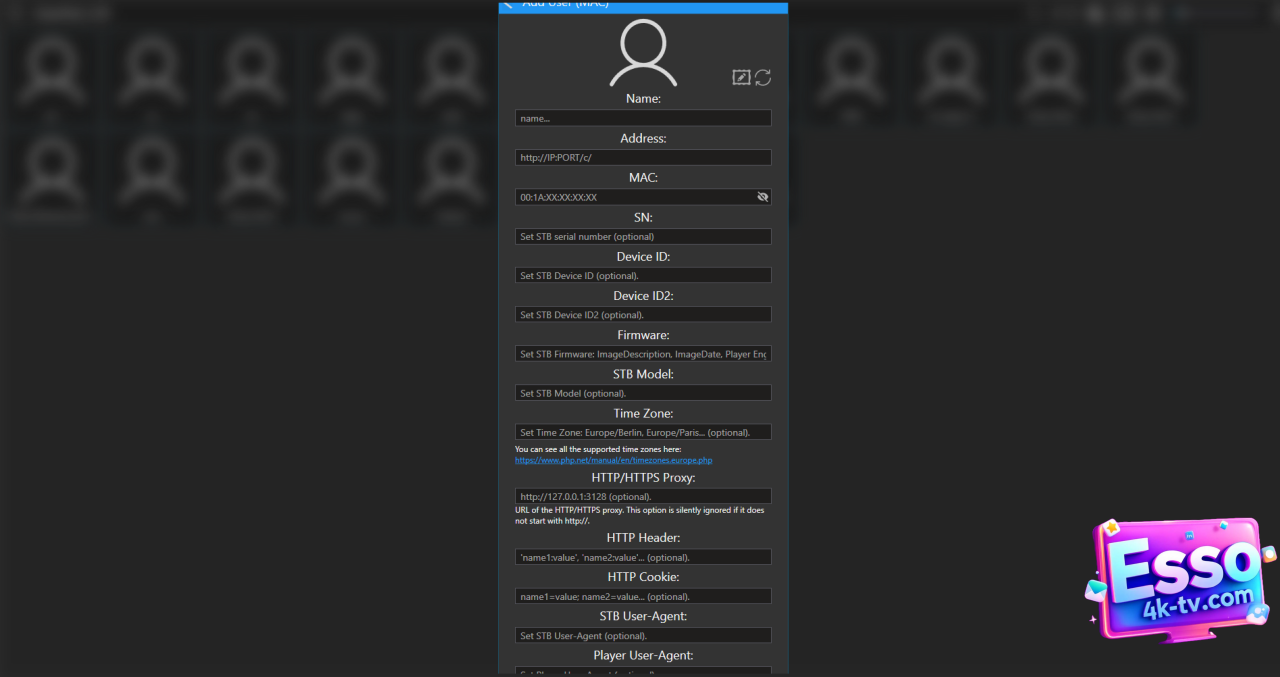Viewport: 1280px width, 677px height.
Task: Toggle MAC address visibility eye icon
Action: tap(763, 197)
